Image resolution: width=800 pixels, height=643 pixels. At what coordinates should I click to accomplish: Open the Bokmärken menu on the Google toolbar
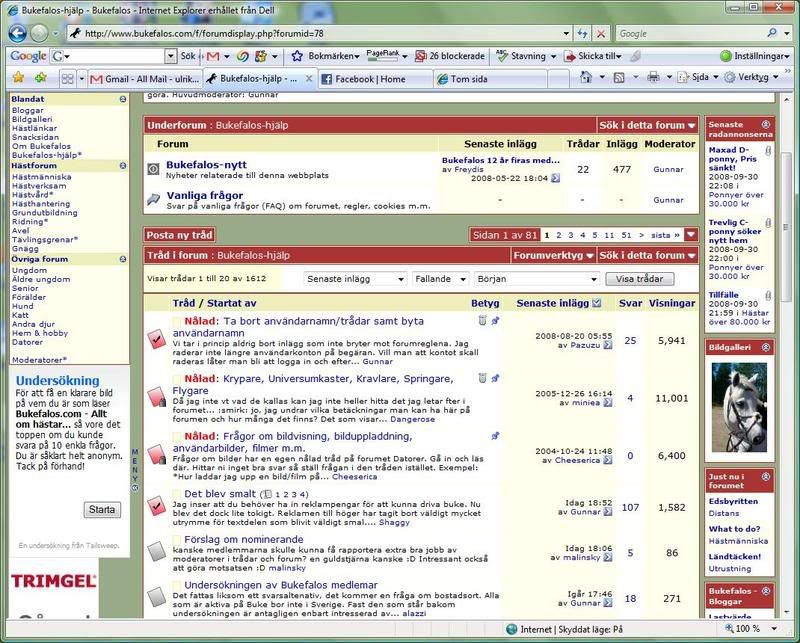click(x=334, y=56)
